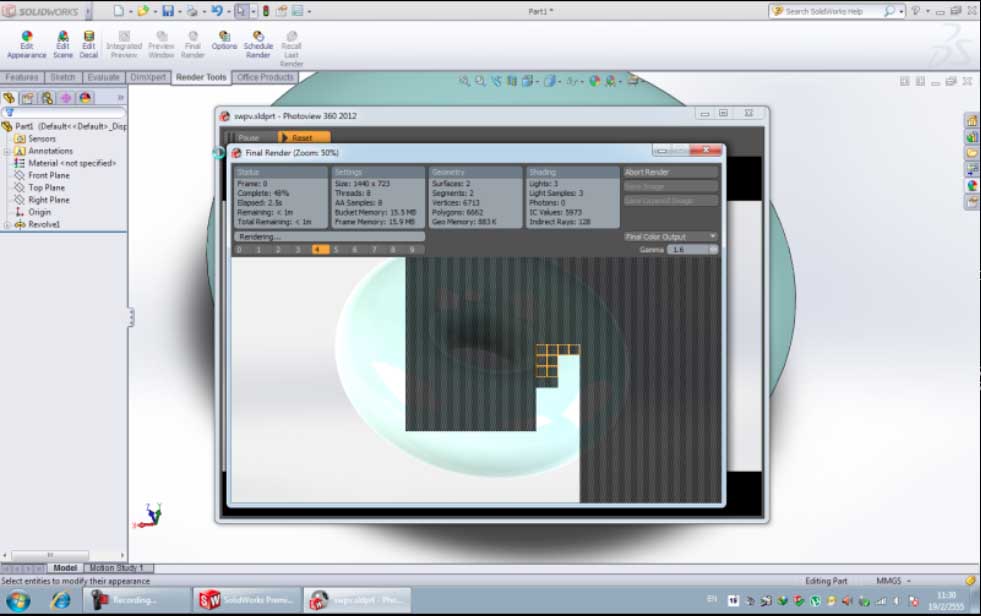Click the Edit Appearance icon in view toolbar
Screen dimensions: 981x616
(x=594, y=81)
